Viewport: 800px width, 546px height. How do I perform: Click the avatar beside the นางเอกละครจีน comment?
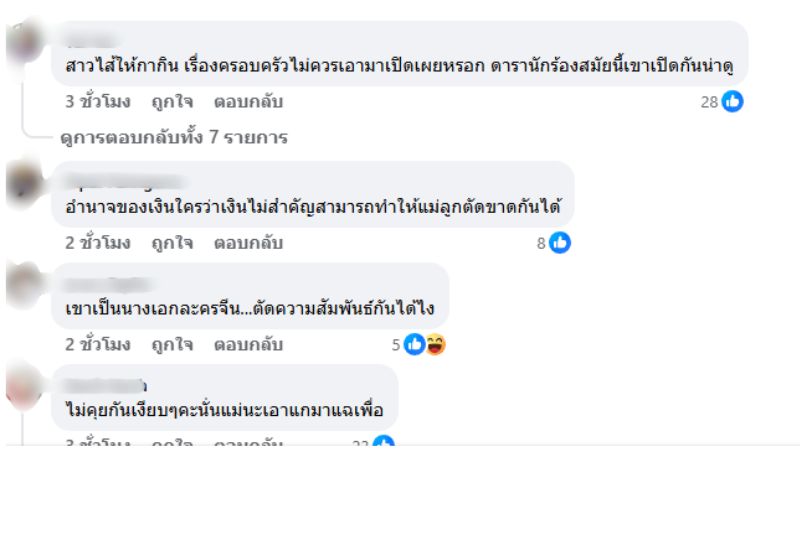[25, 285]
